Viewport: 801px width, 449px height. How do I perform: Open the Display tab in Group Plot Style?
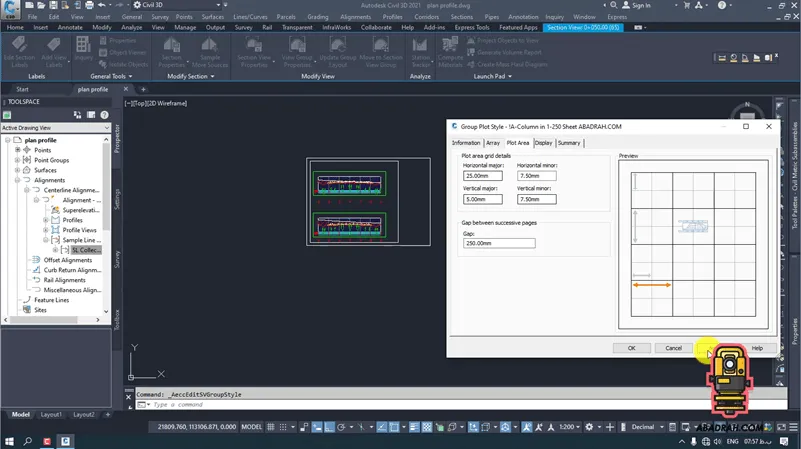coord(543,143)
